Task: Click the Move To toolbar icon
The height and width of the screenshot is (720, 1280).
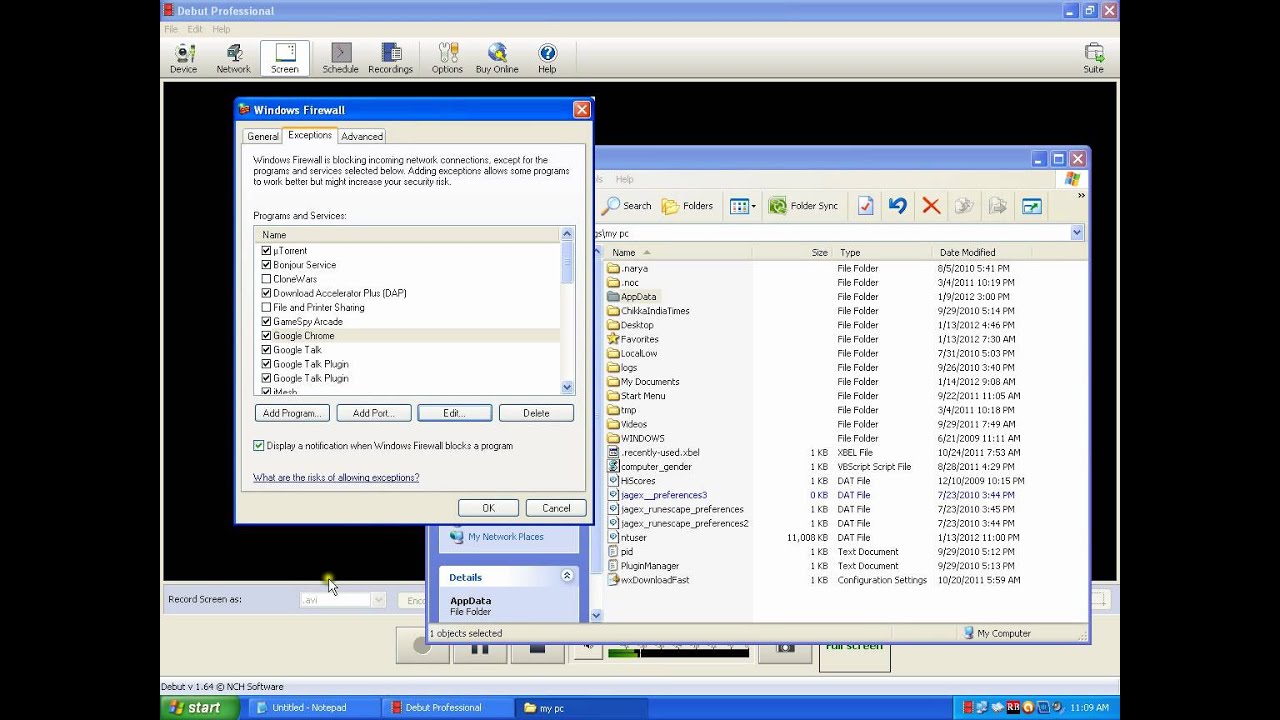Action: [964, 206]
